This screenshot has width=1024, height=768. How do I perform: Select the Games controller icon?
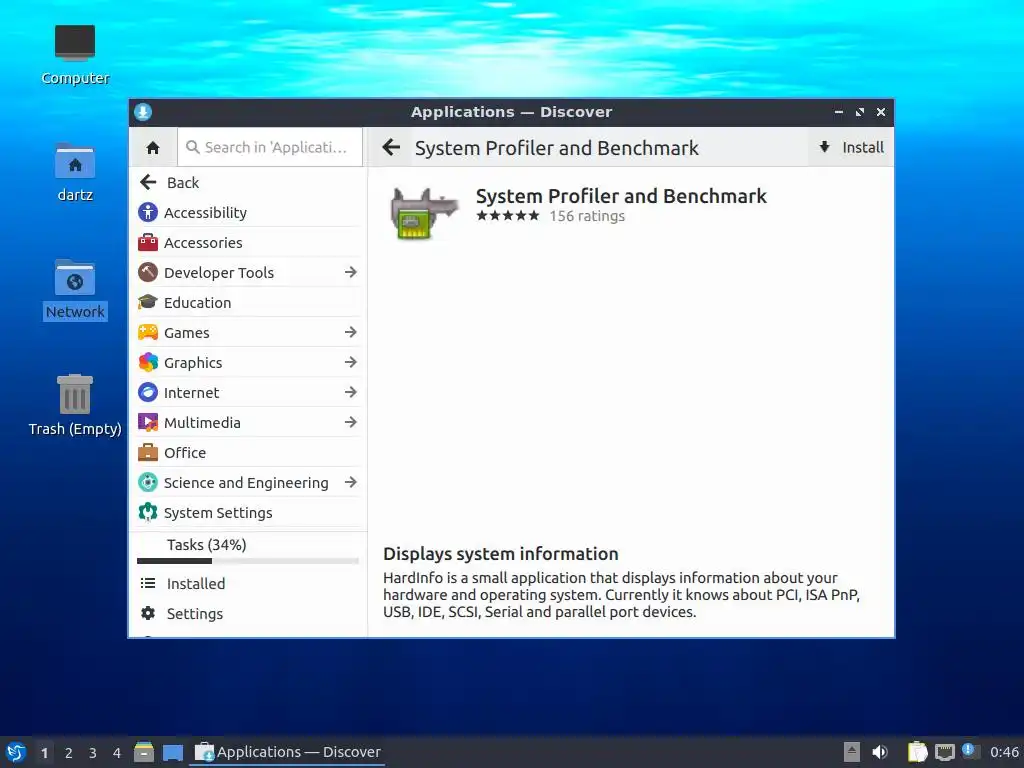(148, 332)
